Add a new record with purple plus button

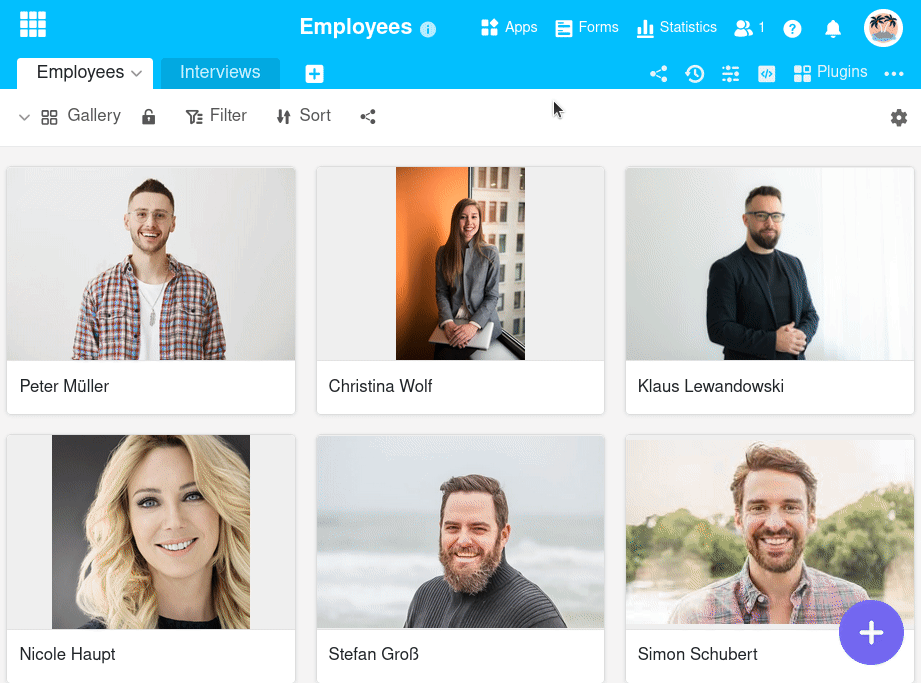tap(871, 632)
